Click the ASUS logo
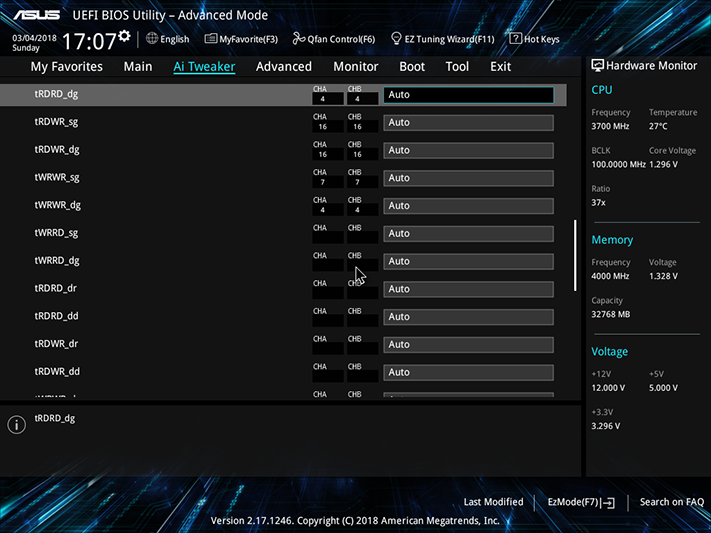 (x=37, y=15)
